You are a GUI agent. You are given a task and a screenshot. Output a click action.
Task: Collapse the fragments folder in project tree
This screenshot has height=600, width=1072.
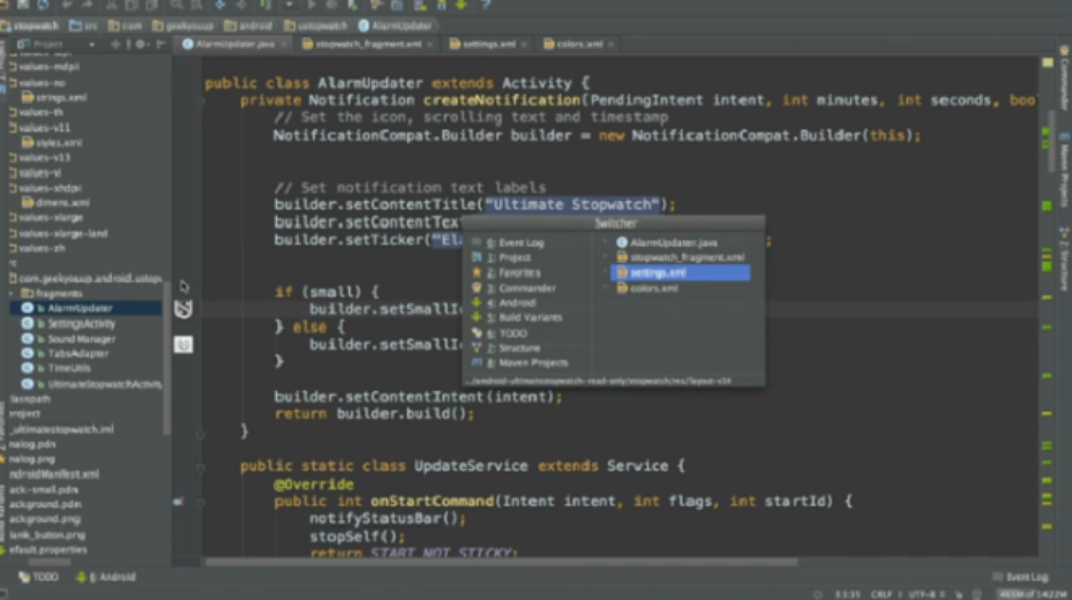pos(13,294)
